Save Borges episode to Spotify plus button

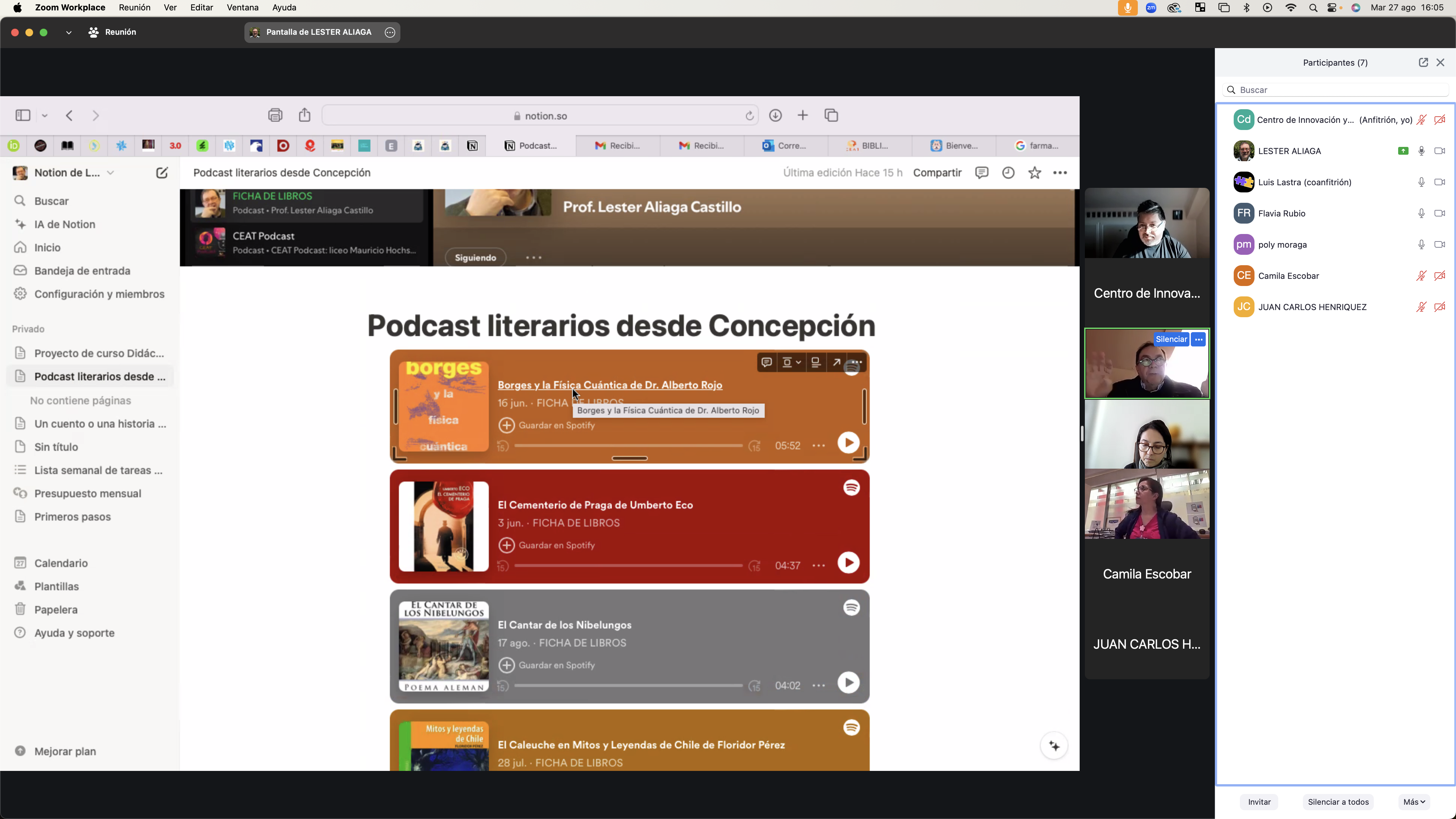click(506, 425)
